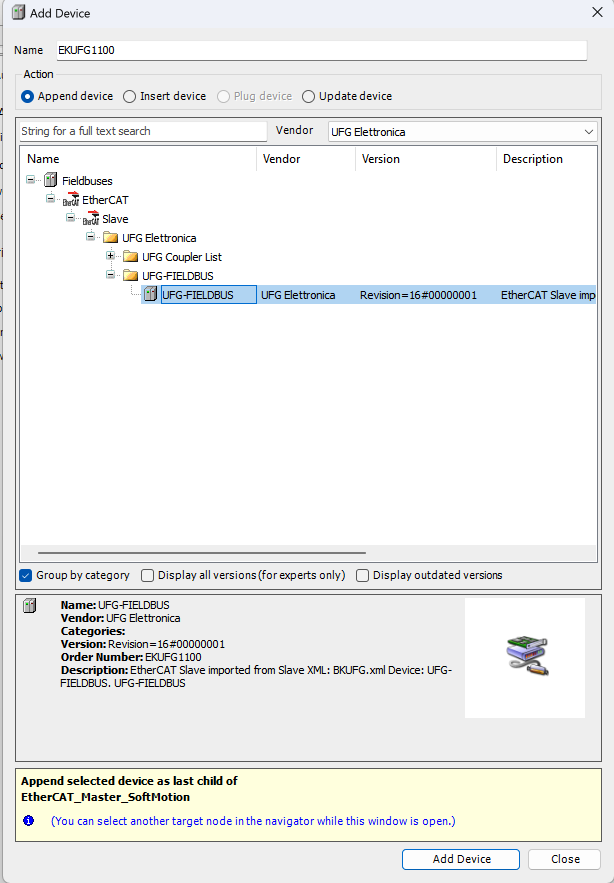
Task: Click the Add Device title bar icon
Action: click(19, 12)
